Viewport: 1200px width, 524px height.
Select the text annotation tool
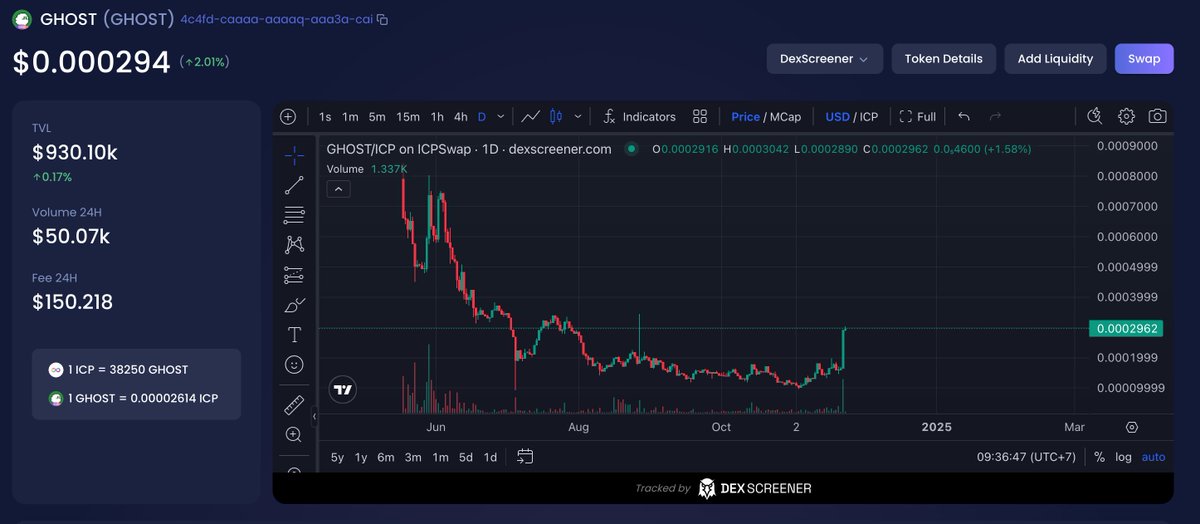294,335
